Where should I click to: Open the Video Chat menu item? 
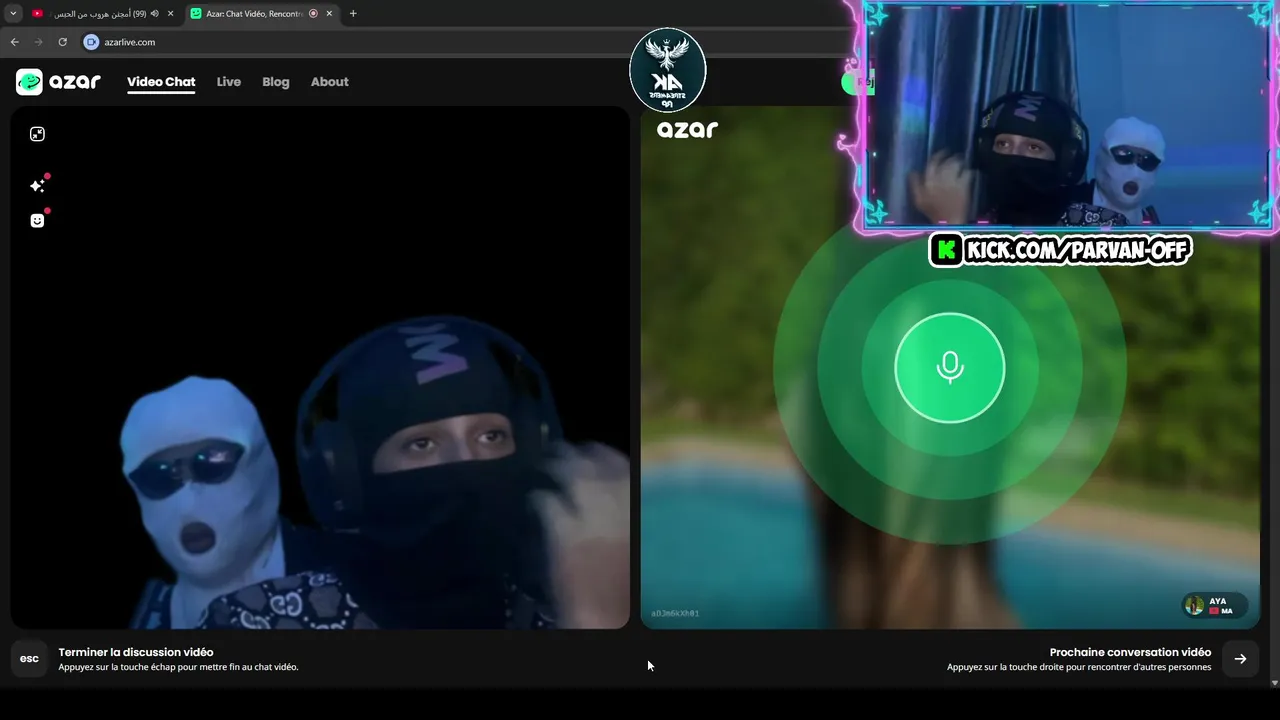pos(161,82)
